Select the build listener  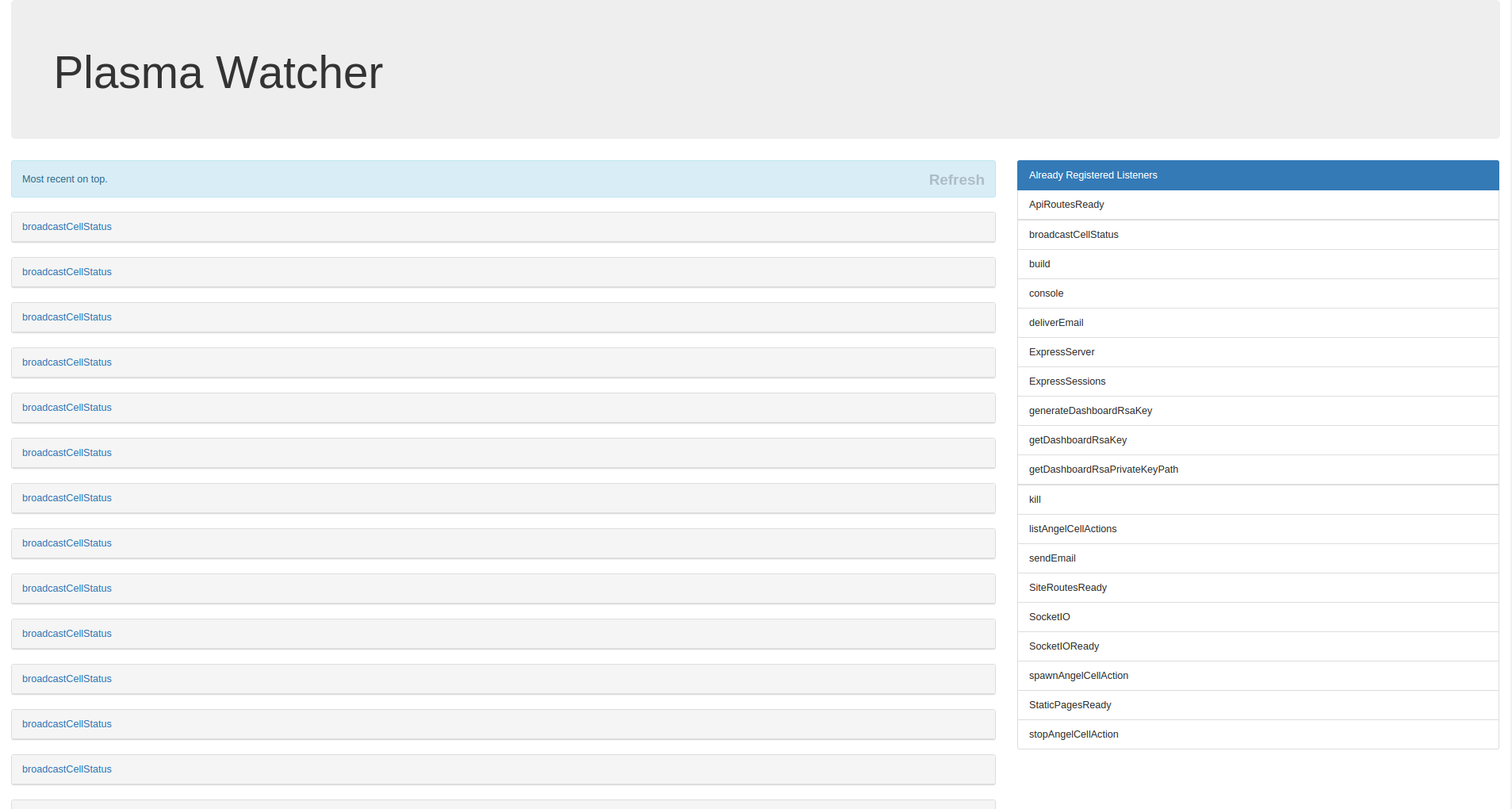pos(1039,263)
